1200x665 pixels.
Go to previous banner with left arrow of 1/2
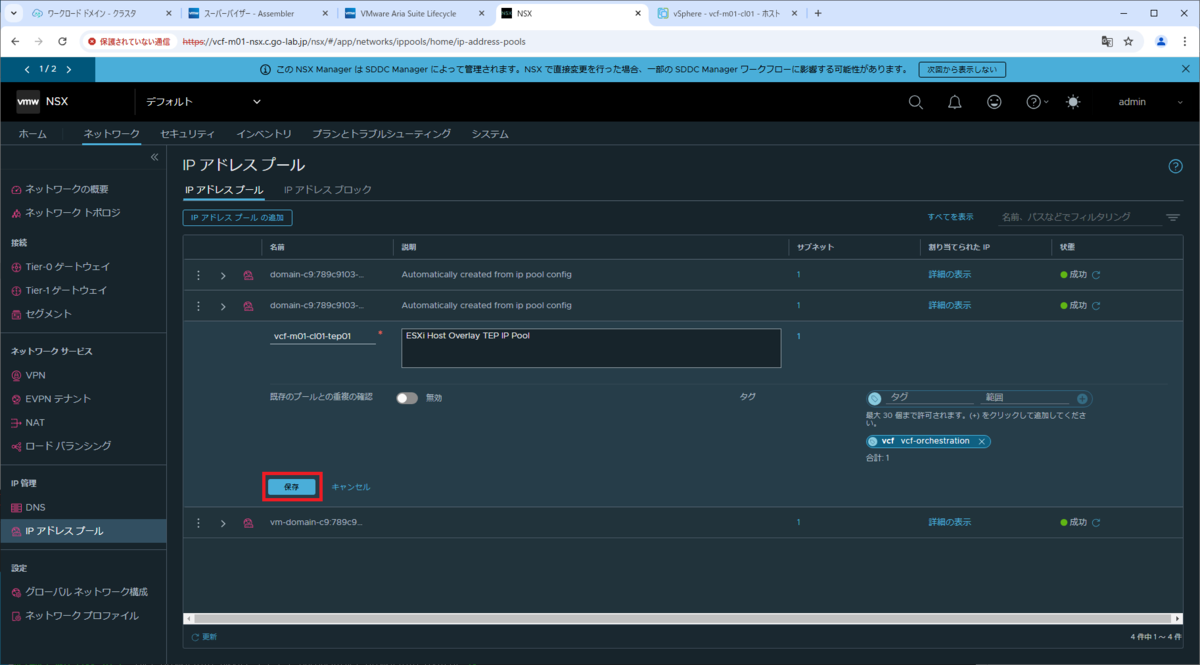point(28,69)
